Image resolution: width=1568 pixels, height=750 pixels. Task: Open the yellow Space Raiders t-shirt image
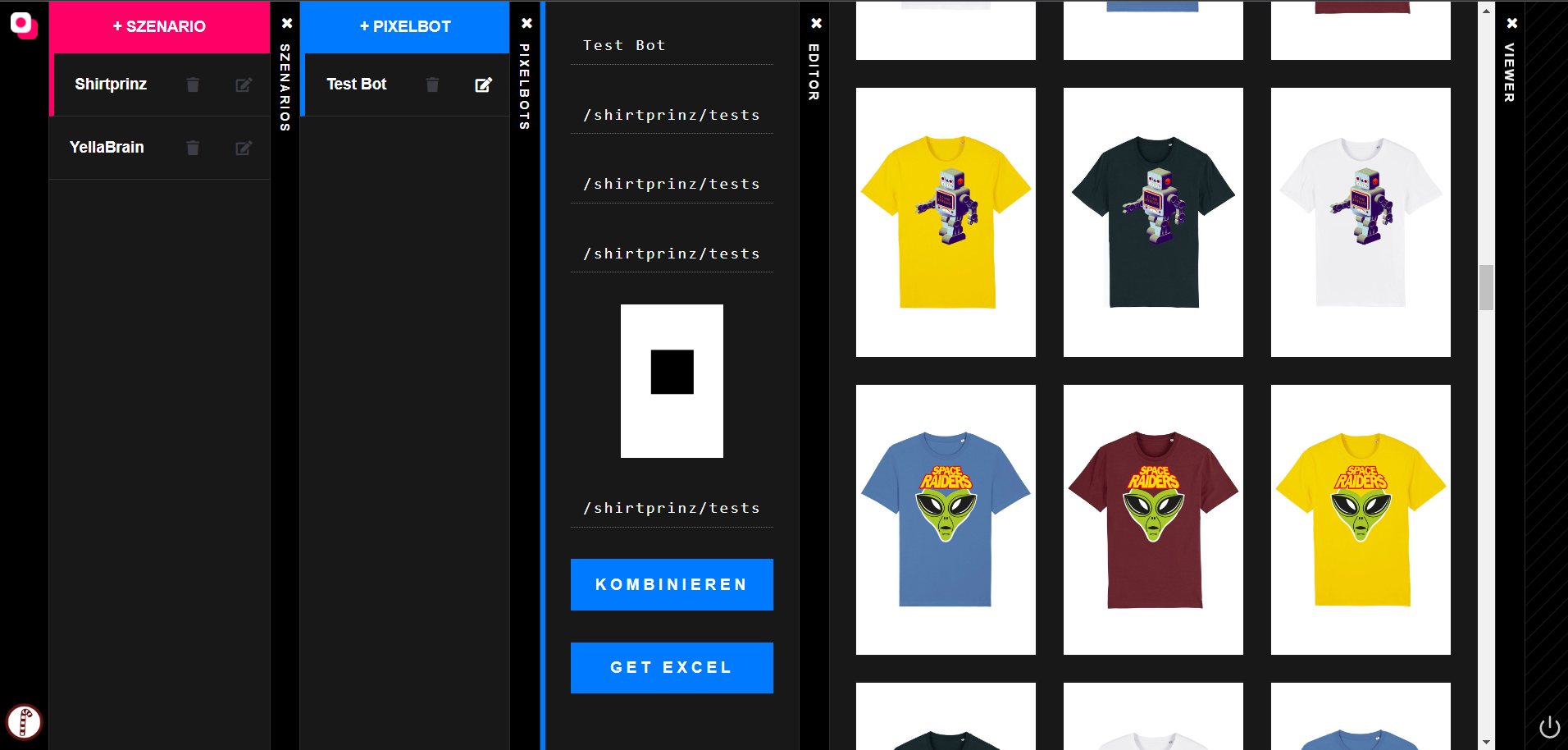pos(1361,519)
